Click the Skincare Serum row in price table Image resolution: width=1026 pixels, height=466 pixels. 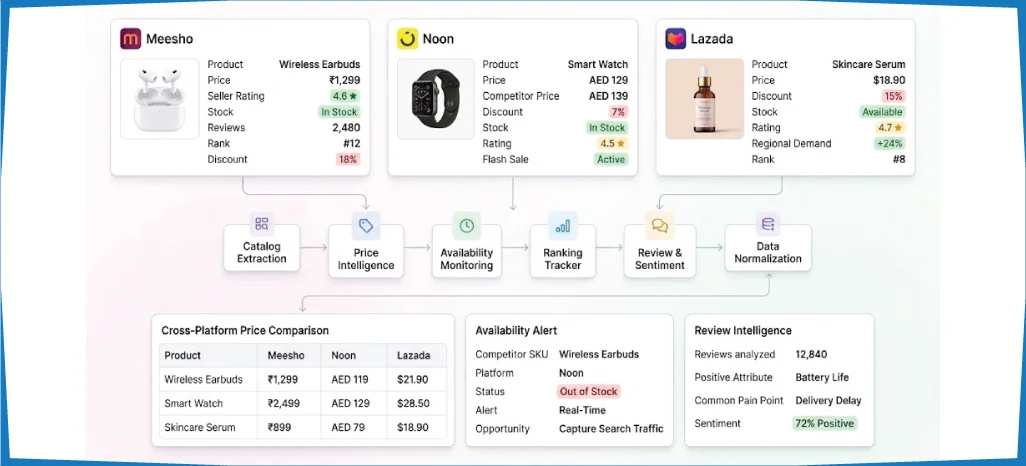pos(303,427)
